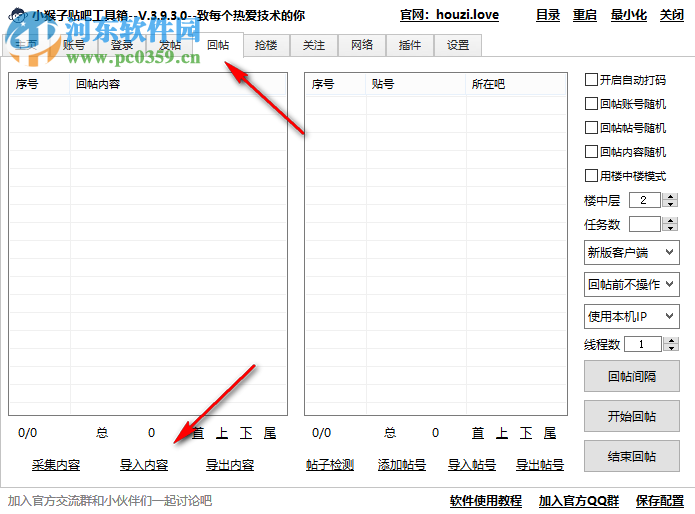Go to first page of post number list
This screenshot has width=695, height=514.
click(478, 433)
